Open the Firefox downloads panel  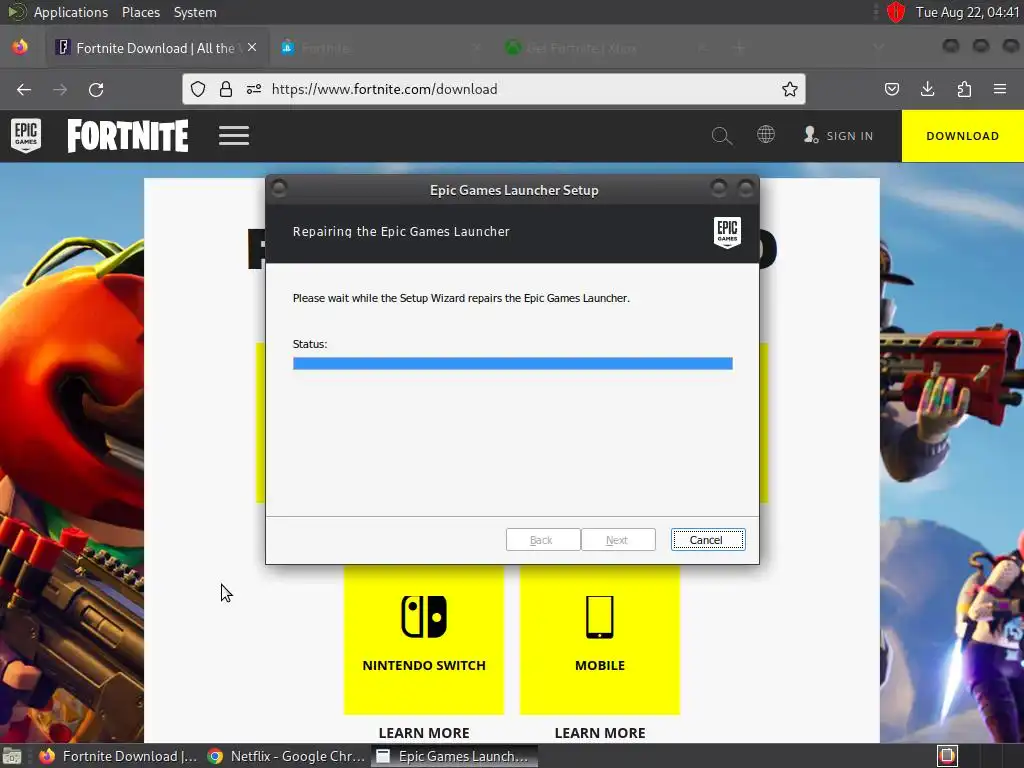point(927,89)
